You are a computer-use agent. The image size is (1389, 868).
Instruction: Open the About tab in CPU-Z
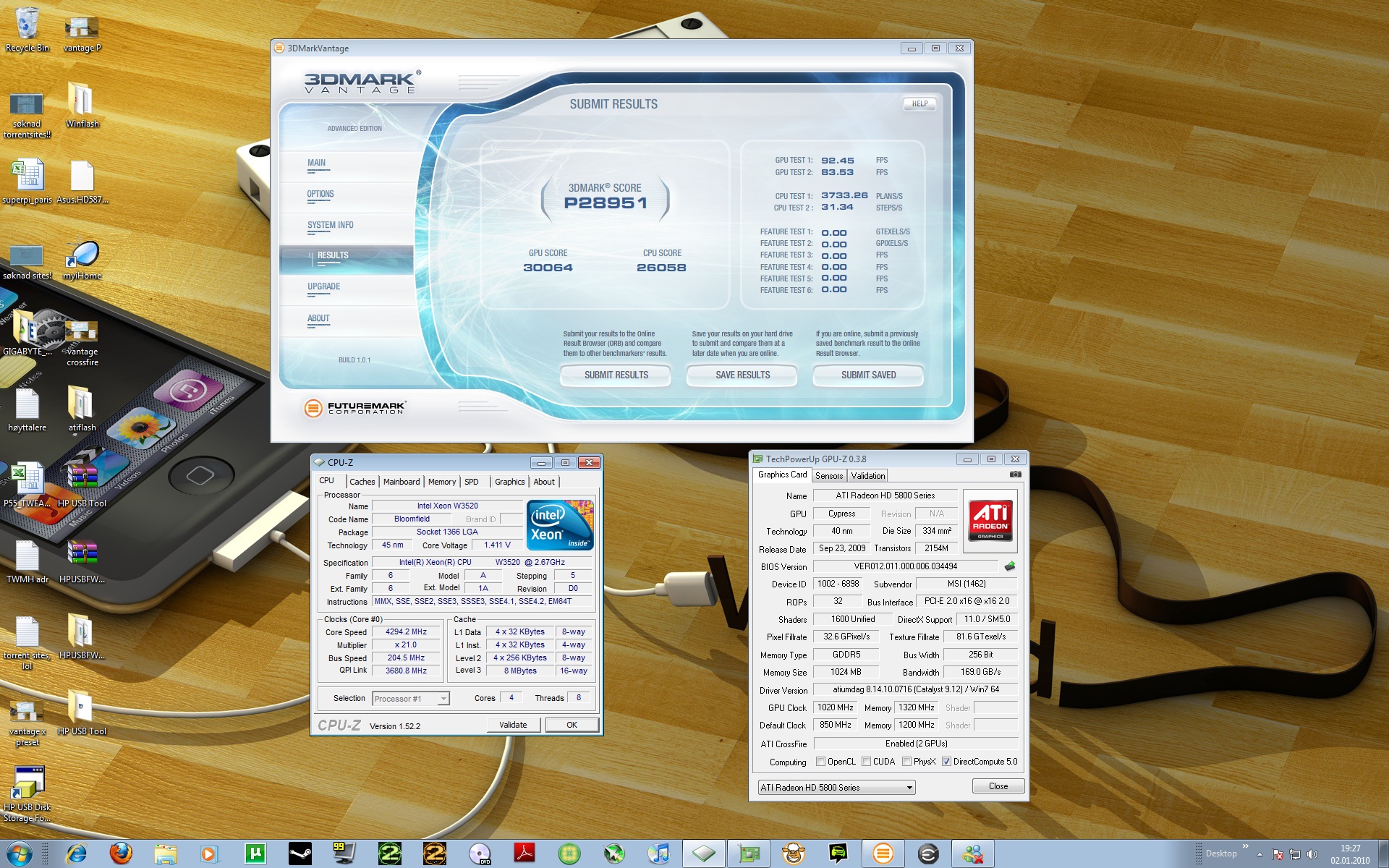coord(544,482)
